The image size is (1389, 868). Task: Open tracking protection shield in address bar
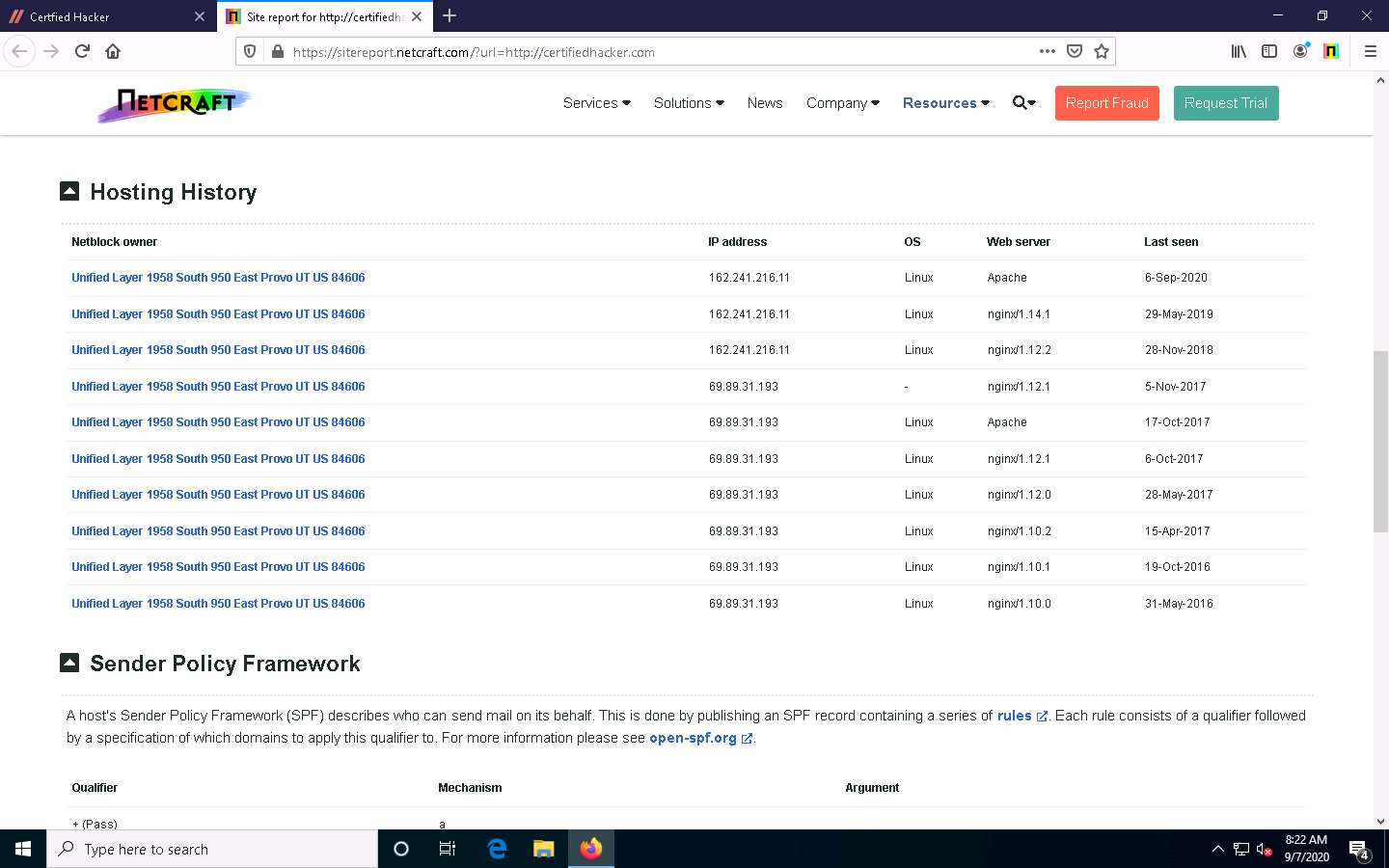[250, 52]
